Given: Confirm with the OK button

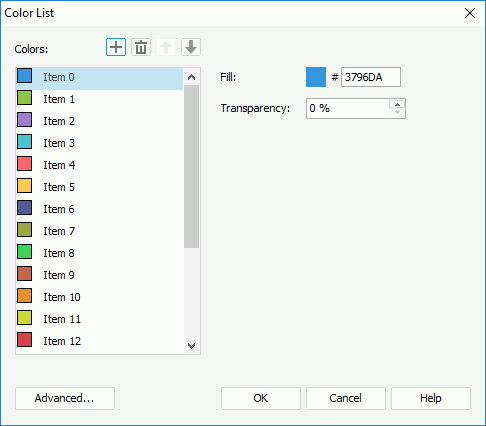Looking at the screenshot, I should (x=261, y=398).
